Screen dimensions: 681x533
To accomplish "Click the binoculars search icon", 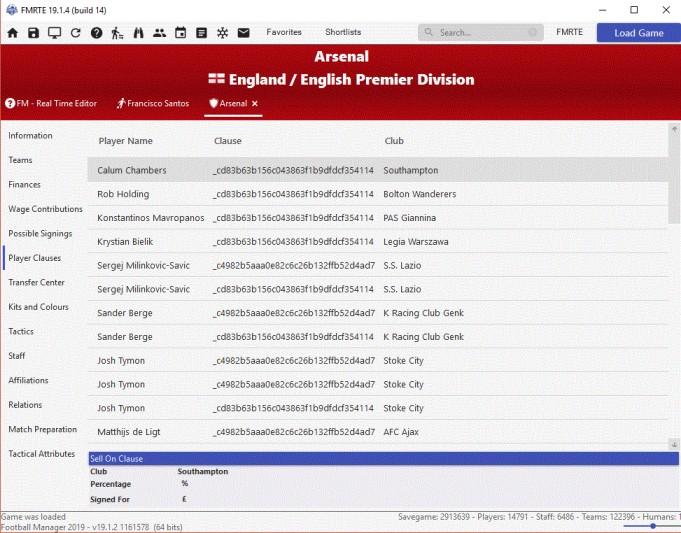I will 138,33.
